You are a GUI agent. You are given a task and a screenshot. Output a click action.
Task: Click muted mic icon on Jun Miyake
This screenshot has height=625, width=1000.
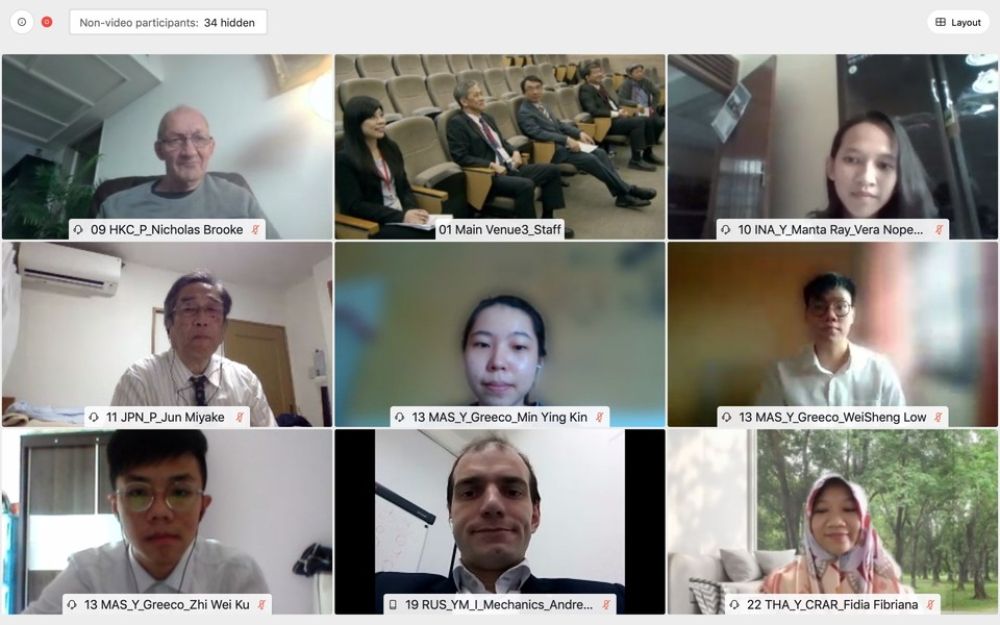coord(239,417)
